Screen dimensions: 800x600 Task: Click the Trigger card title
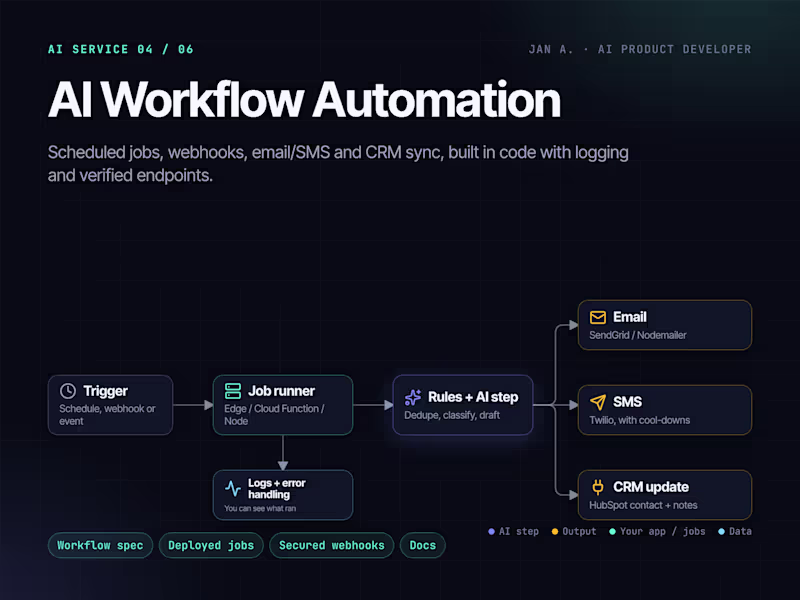tap(105, 391)
